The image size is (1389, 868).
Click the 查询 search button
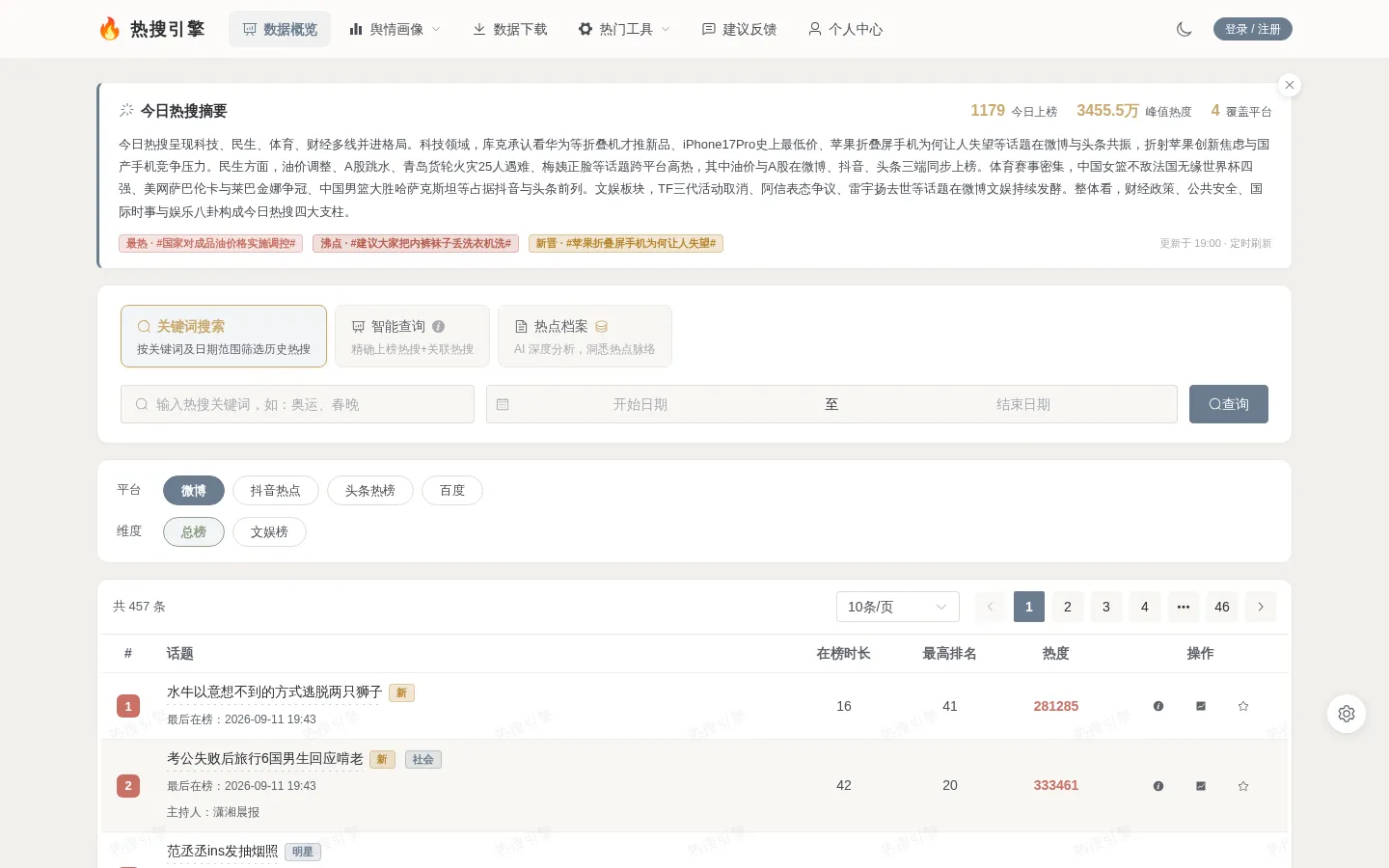pos(1229,404)
